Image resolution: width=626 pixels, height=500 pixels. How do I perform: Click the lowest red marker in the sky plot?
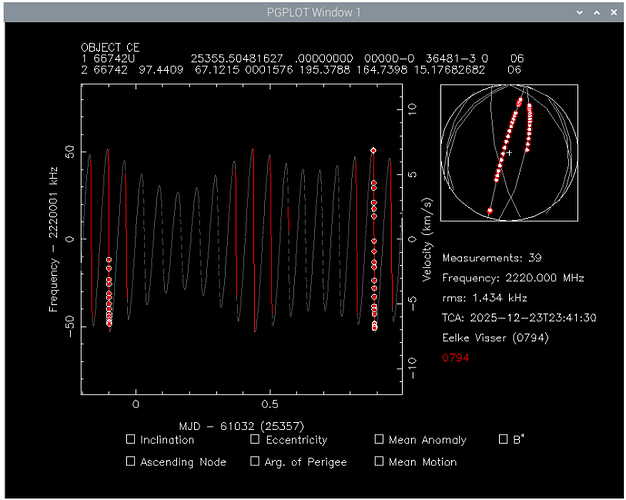click(x=490, y=211)
